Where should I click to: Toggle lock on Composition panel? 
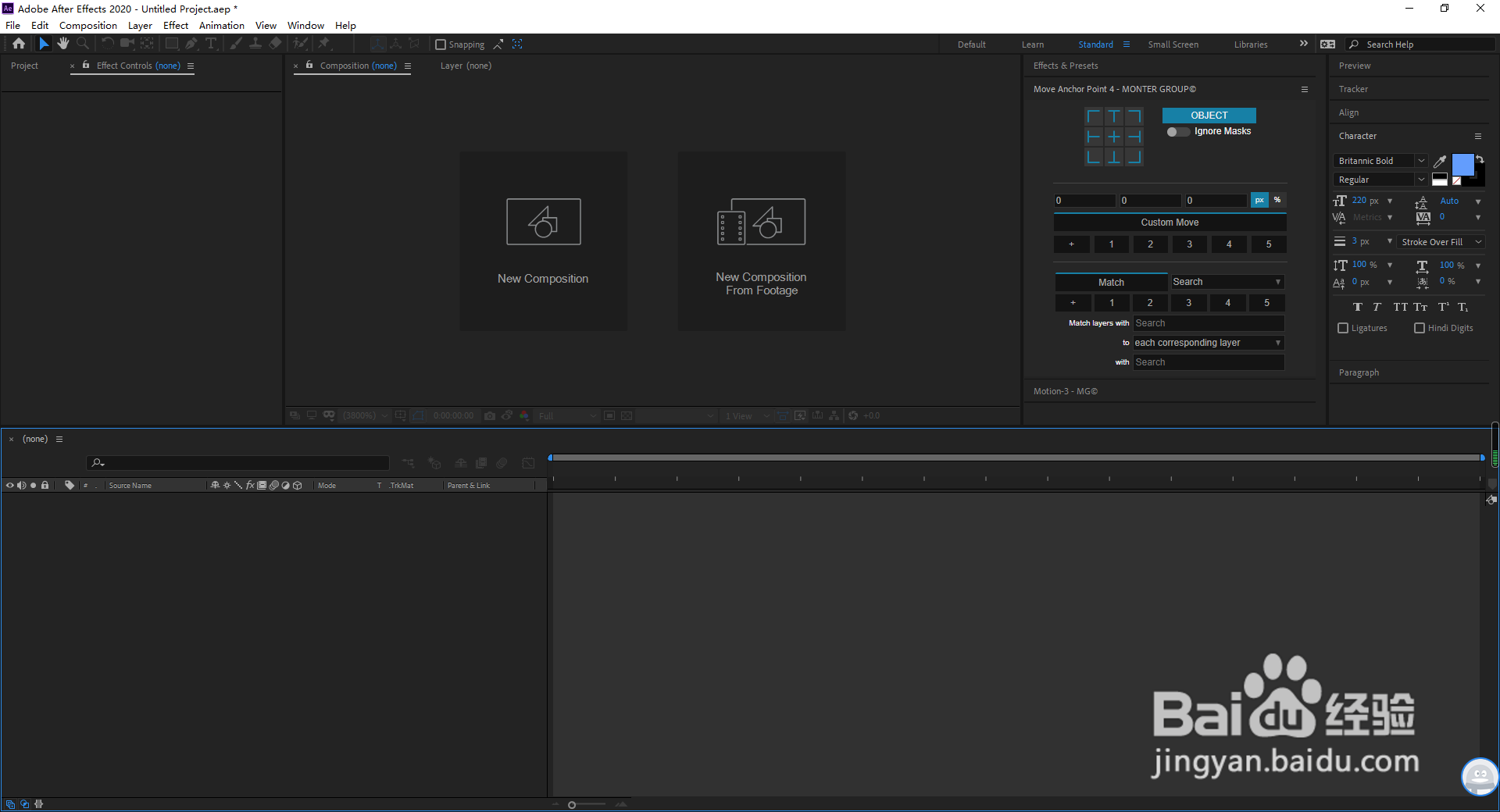point(309,65)
